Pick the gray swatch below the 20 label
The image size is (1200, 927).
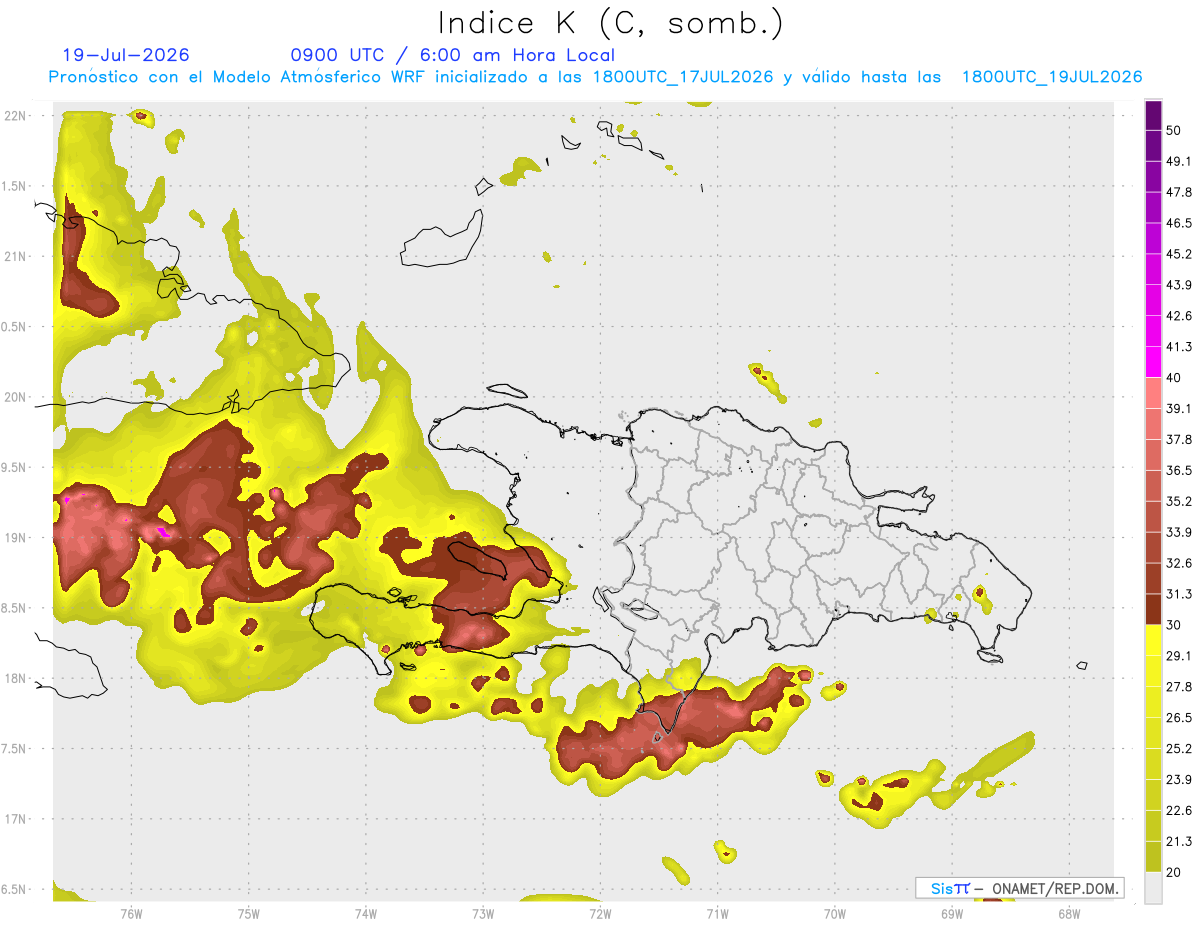[x=1153, y=888]
